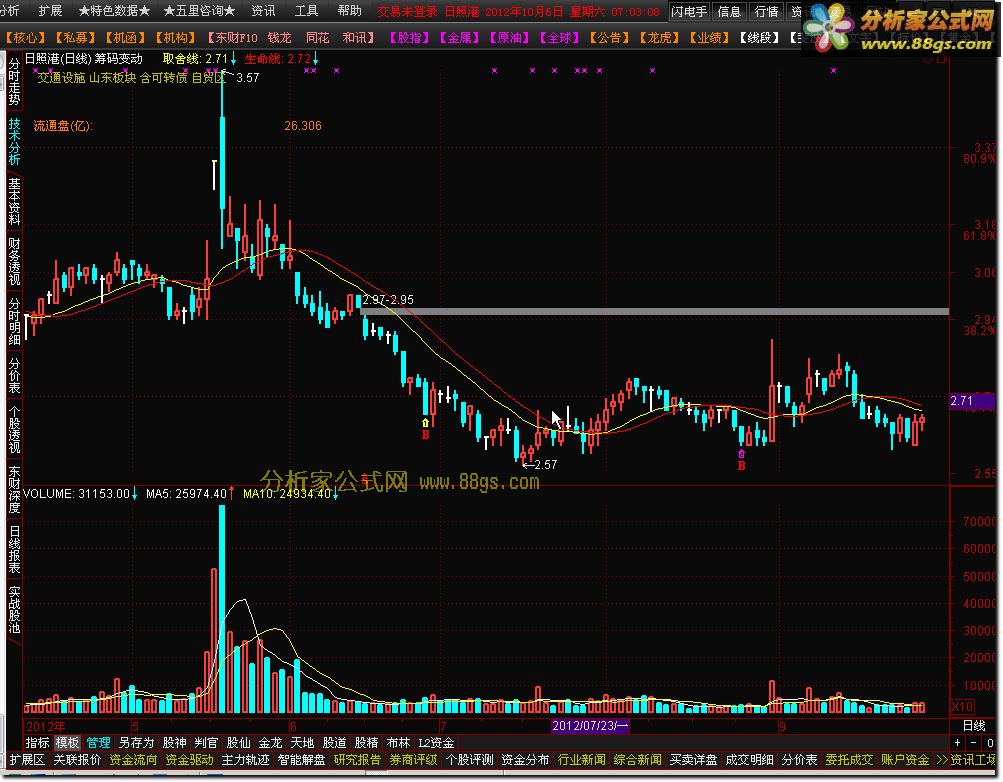Open the 日线 period selector
Viewport: 1003px width, 782px height.
(x=974, y=726)
